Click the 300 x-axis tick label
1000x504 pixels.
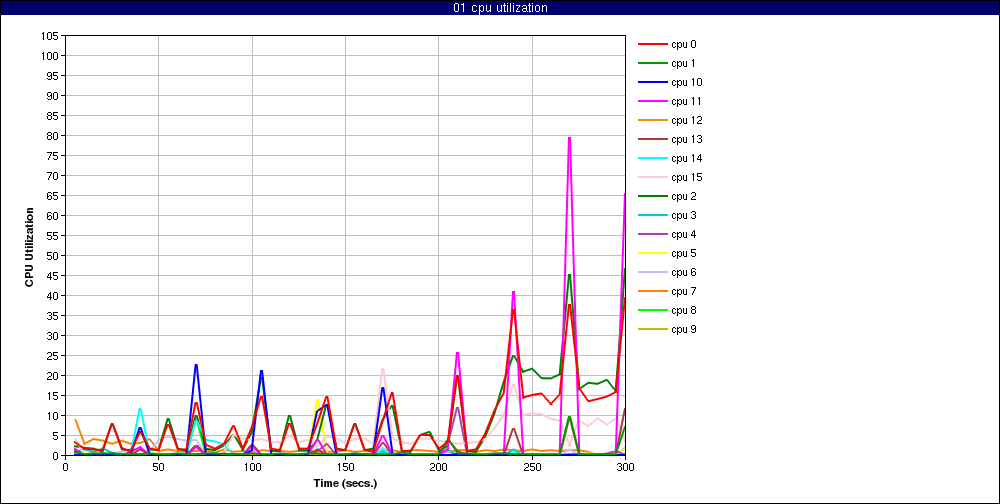click(x=625, y=467)
